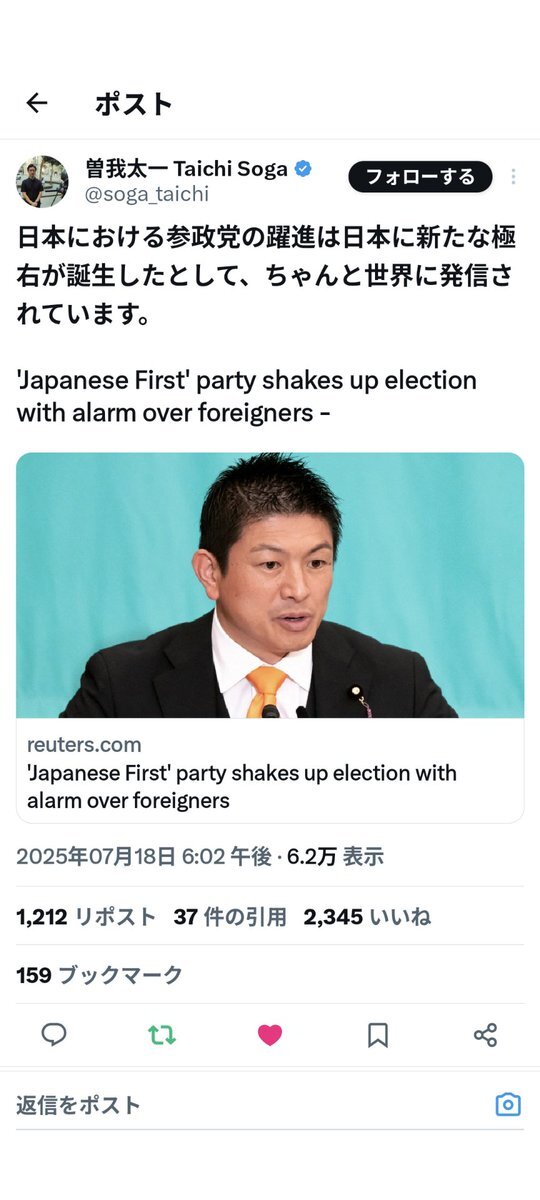540x1200 pixels.
Task: Tap the blue verified badge
Action: pos(303,169)
